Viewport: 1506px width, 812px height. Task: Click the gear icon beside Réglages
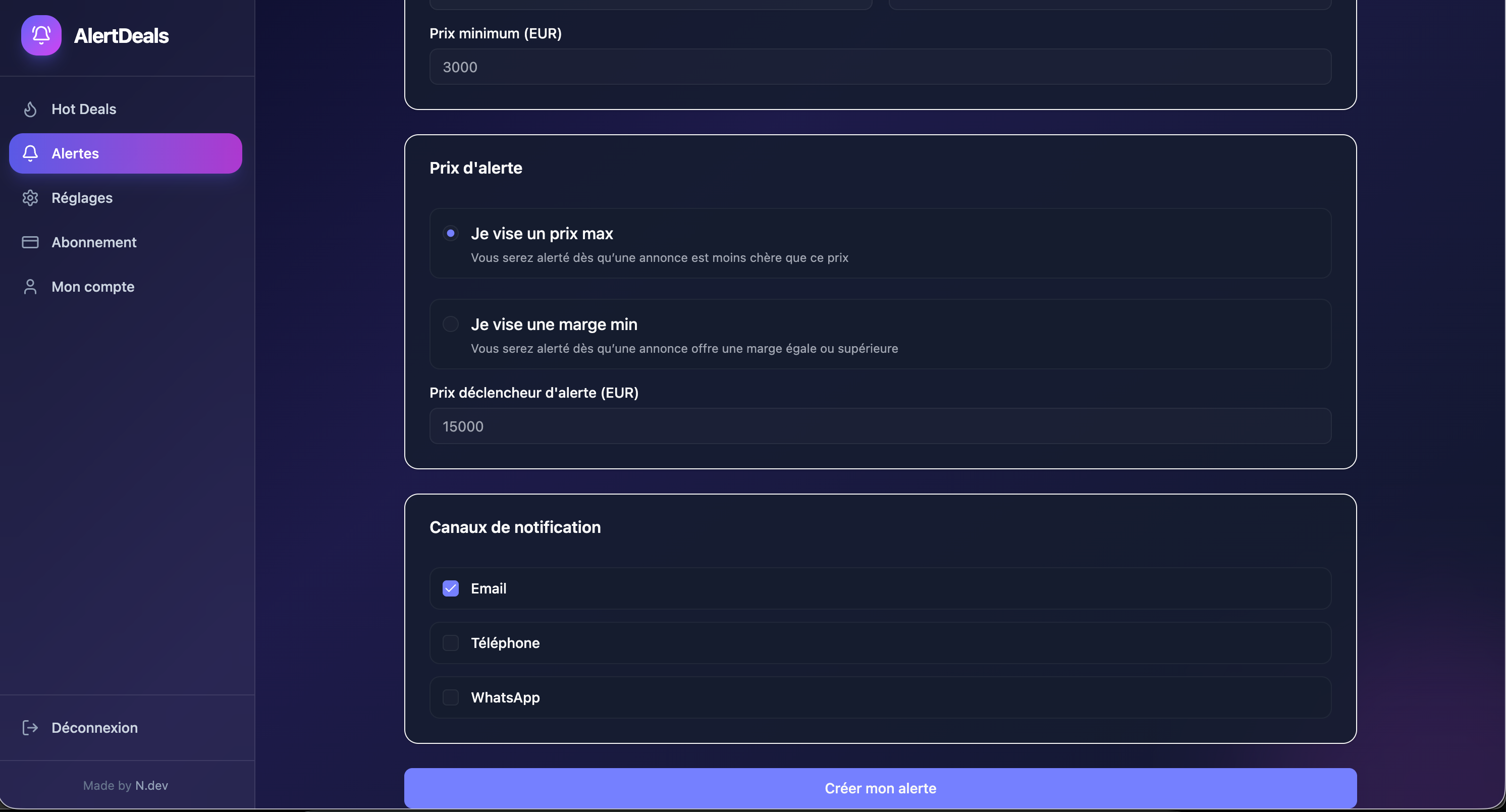click(30, 198)
